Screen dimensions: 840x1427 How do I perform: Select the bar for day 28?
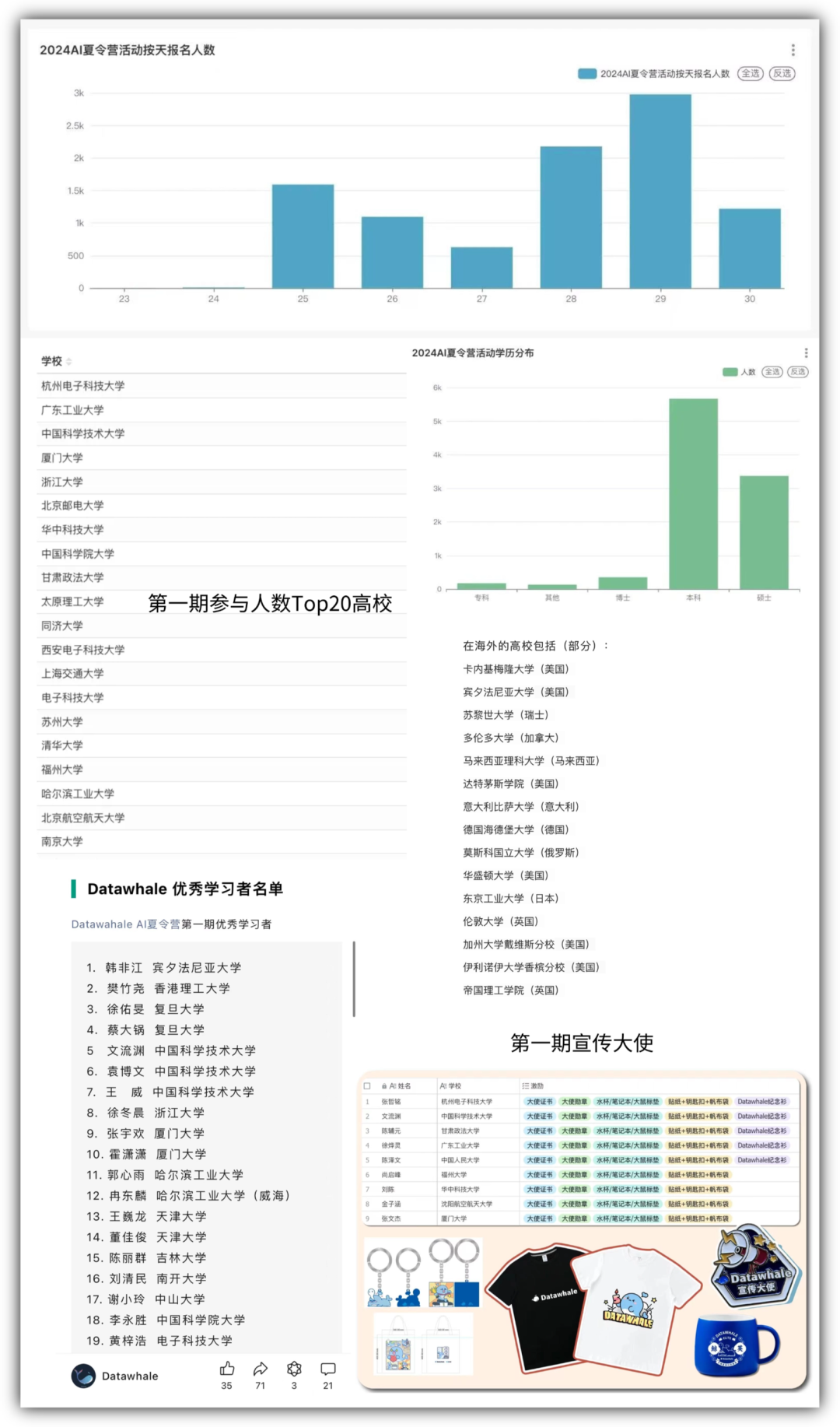pyautogui.click(x=571, y=217)
